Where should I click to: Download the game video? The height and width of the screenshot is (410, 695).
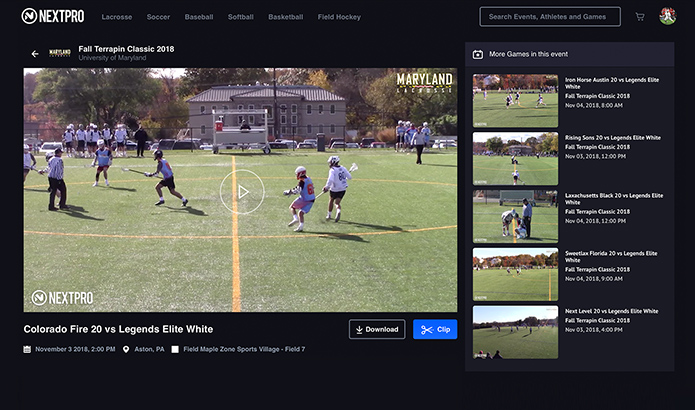(377, 329)
